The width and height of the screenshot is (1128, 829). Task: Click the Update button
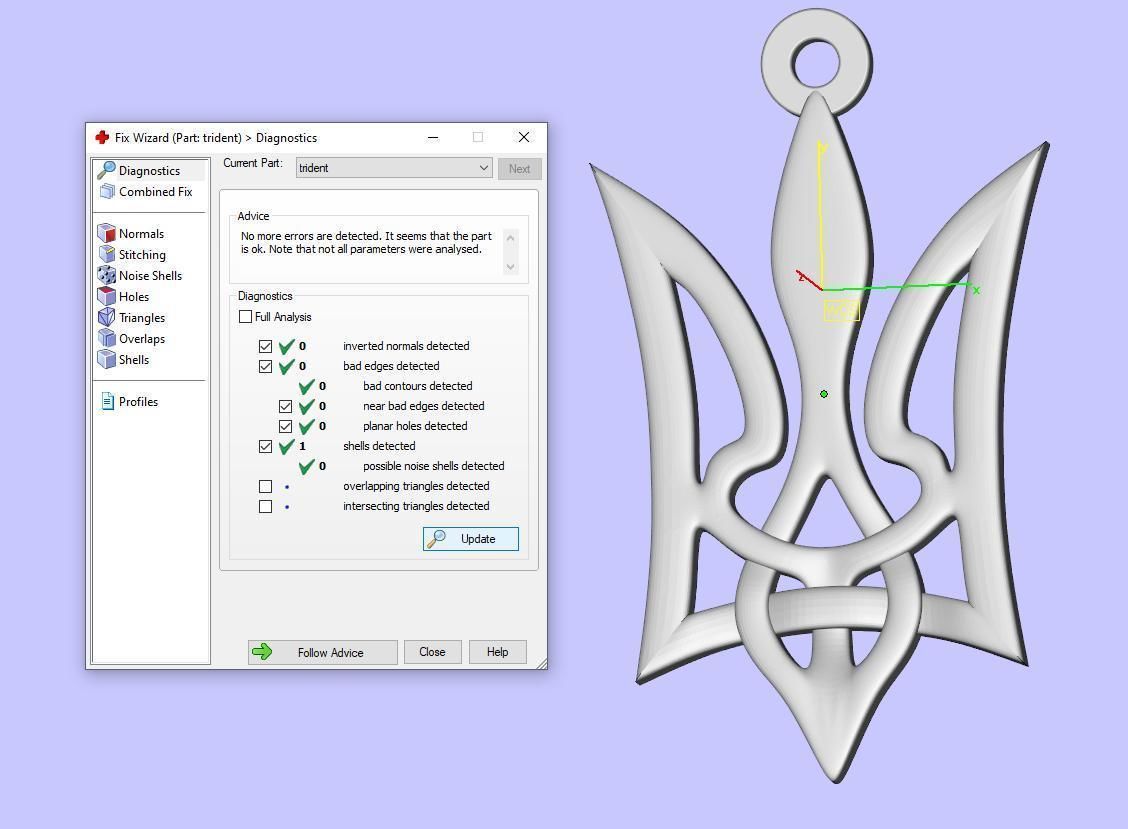tap(470, 538)
